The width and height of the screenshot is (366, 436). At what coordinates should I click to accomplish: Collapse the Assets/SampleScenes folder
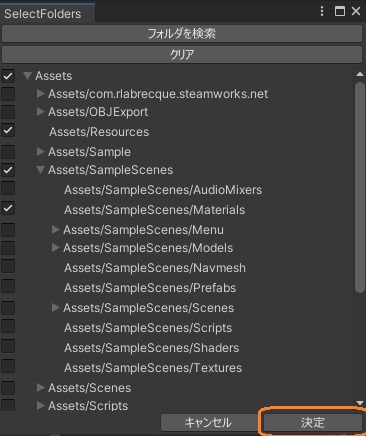click(40, 170)
